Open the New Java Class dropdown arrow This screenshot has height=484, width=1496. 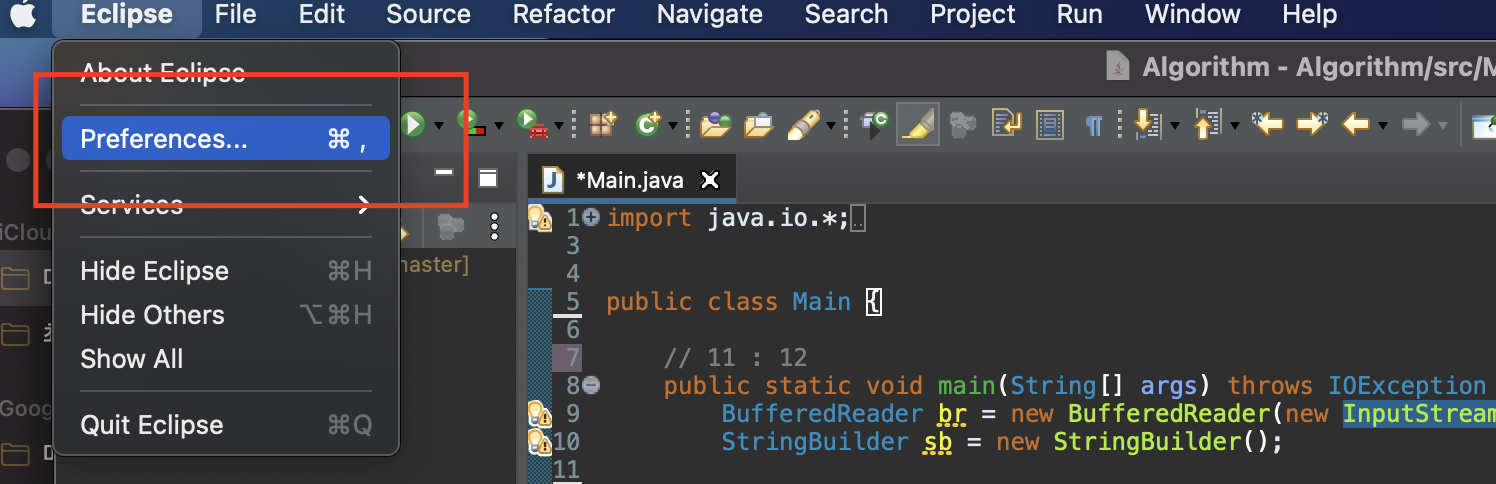tap(673, 126)
